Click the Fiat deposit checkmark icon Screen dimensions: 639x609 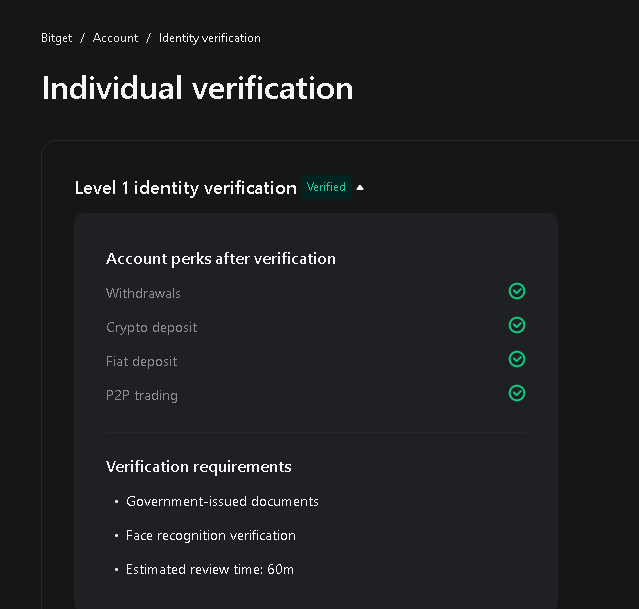[517, 359]
